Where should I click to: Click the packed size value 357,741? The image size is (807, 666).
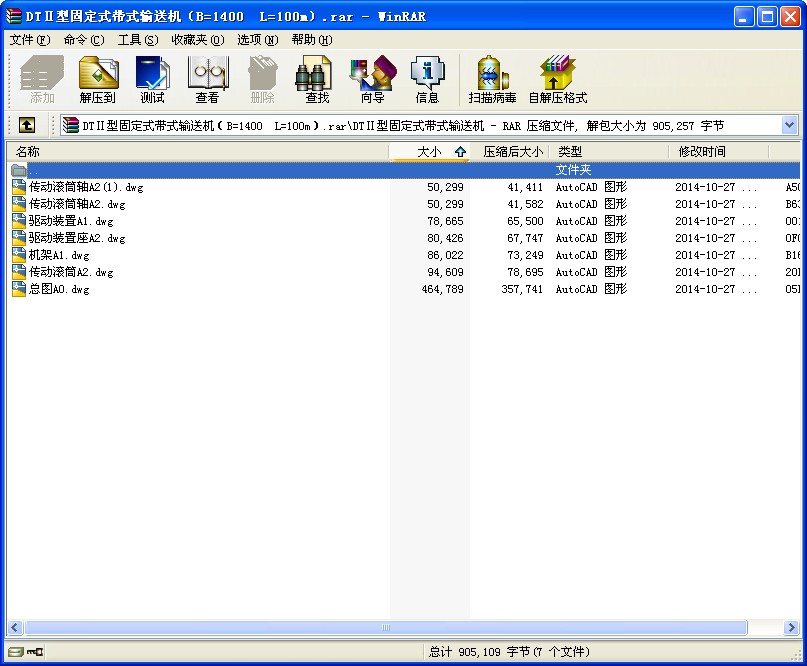pos(522,289)
